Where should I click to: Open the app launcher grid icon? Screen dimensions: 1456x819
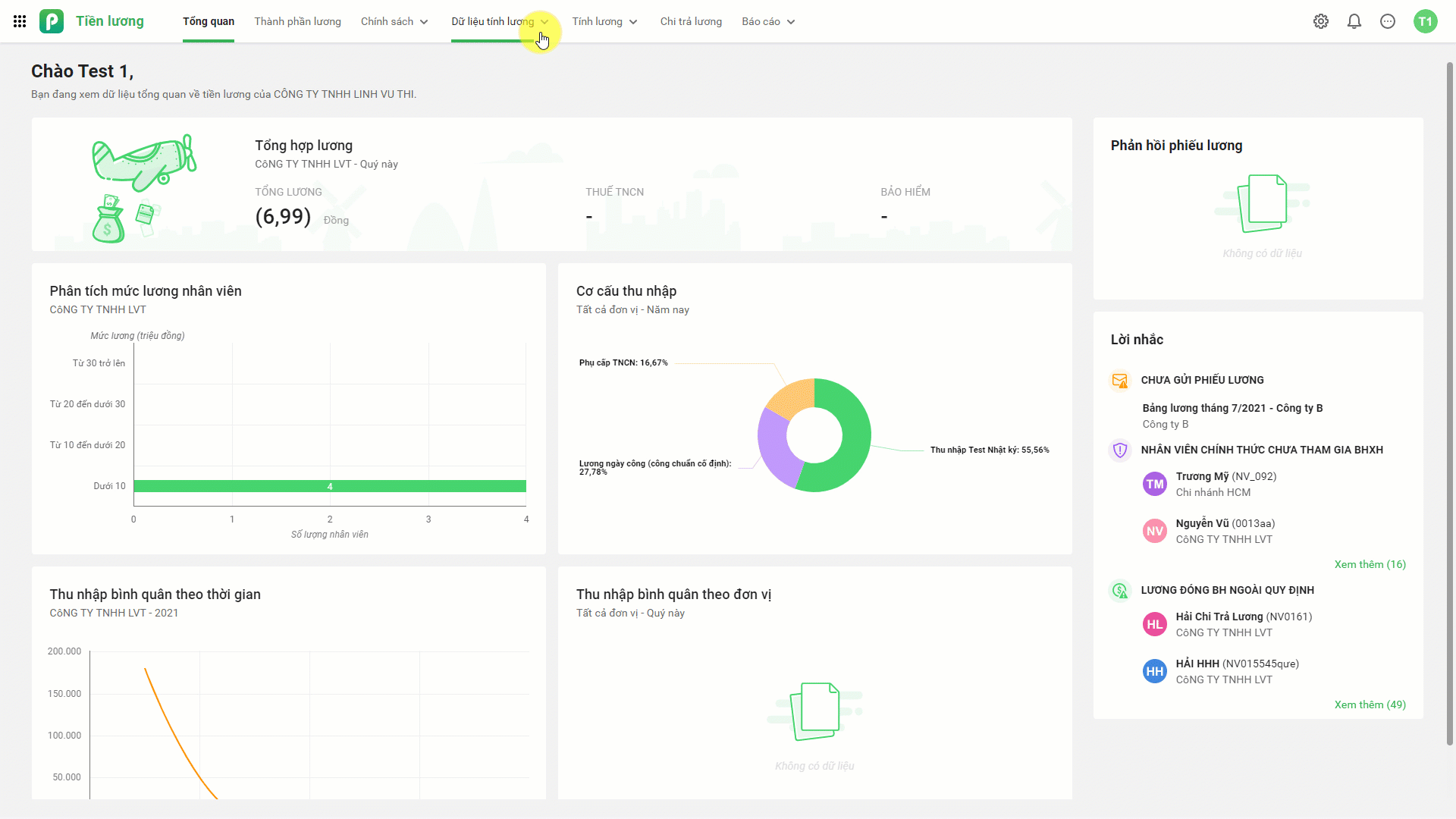click(x=20, y=21)
